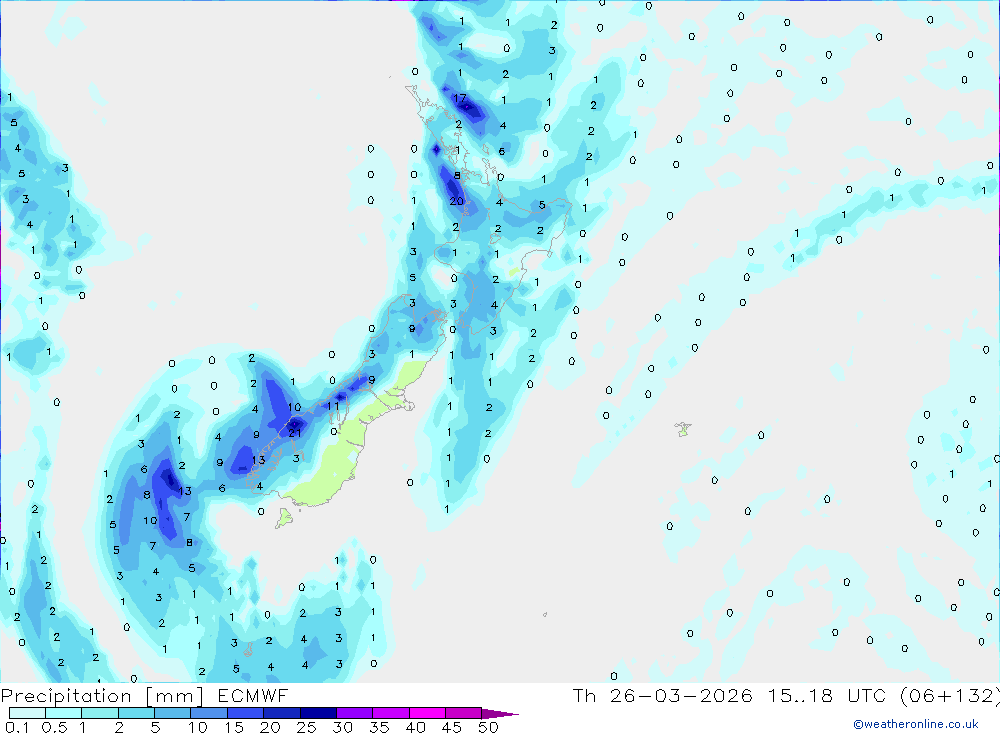Screen dimensions: 1000x733
Task: Click the '15..18 UTC' time range text
Action: click(827, 695)
